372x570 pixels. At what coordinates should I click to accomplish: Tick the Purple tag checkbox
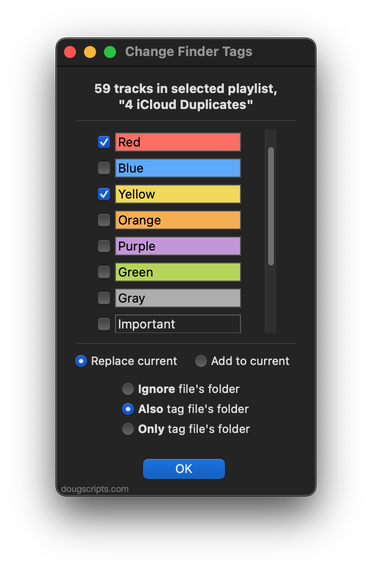[x=104, y=246]
